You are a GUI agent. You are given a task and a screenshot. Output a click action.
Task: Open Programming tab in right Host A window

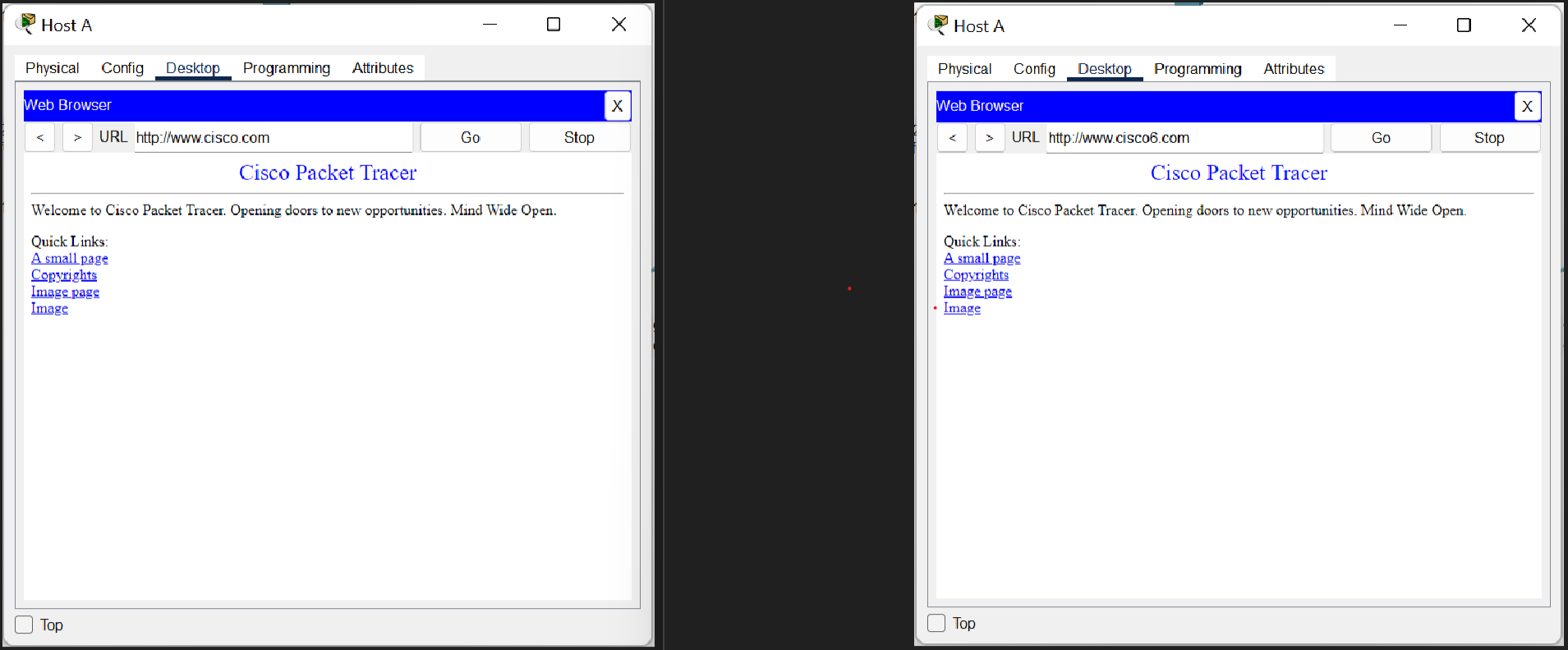[1198, 69]
